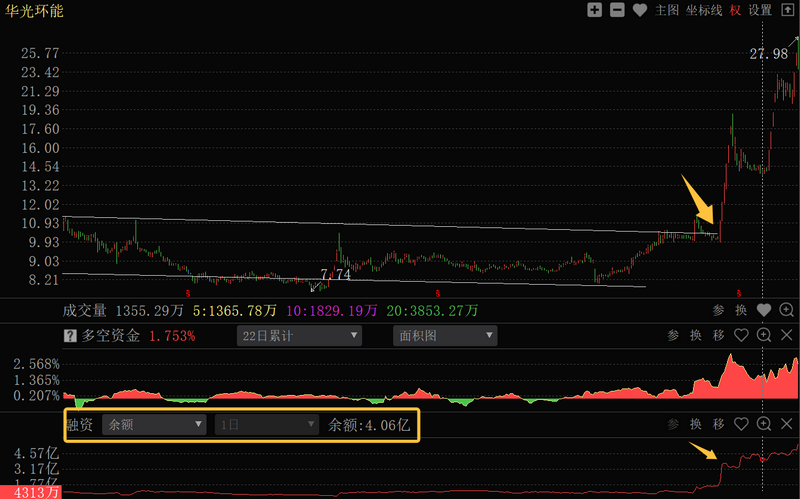Select the 主图 menu item
Image resolution: width=800 pixels, height=499 pixels.
[667, 10]
